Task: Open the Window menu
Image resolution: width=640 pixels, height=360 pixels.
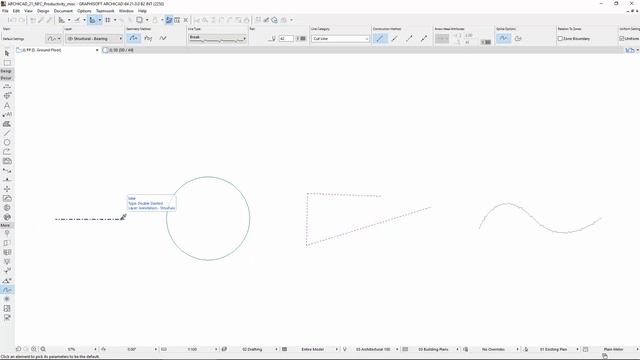Action: [x=126, y=11]
